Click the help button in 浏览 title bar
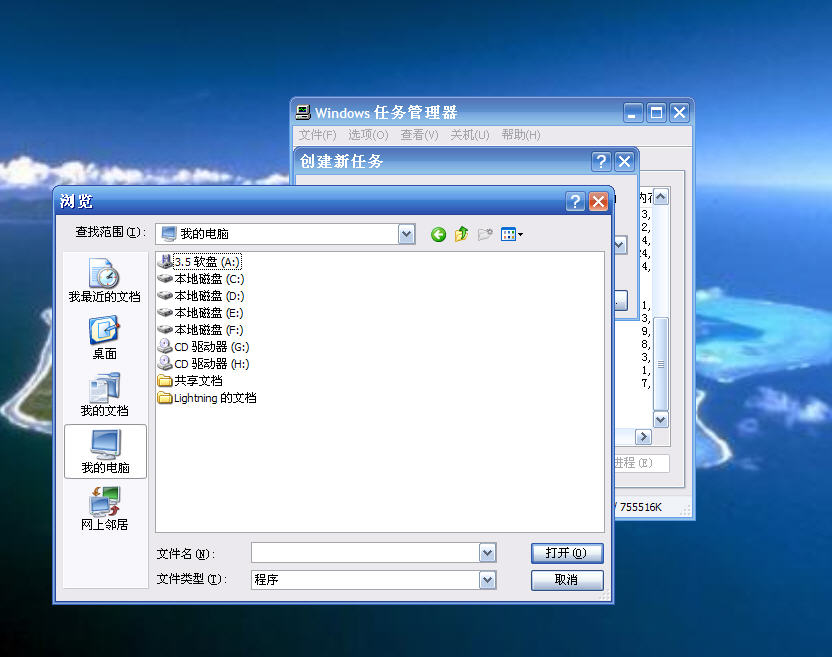The height and width of the screenshot is (657, 832). point(575,201)
